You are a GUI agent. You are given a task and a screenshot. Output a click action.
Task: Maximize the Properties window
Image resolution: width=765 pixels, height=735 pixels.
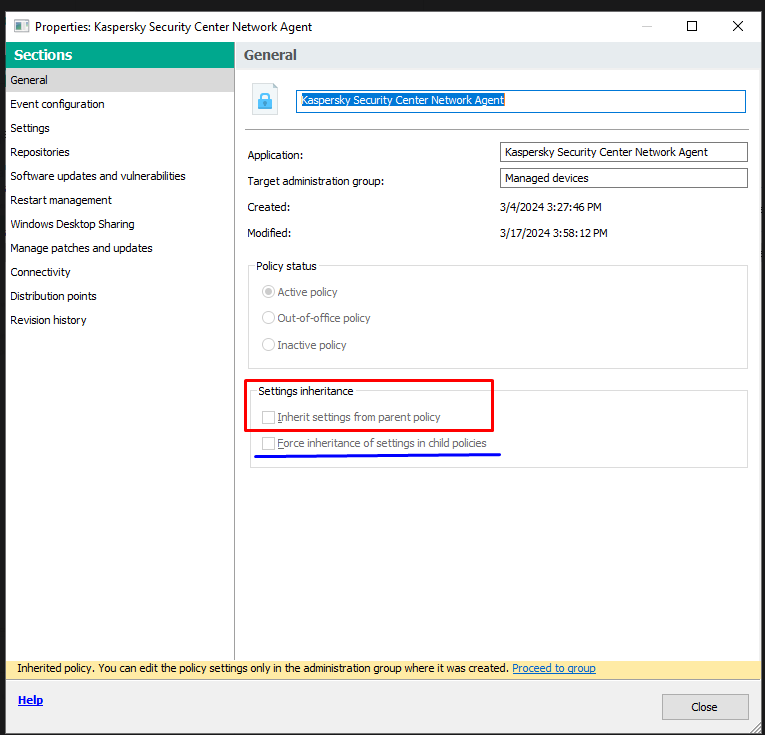tap(692, 26)
